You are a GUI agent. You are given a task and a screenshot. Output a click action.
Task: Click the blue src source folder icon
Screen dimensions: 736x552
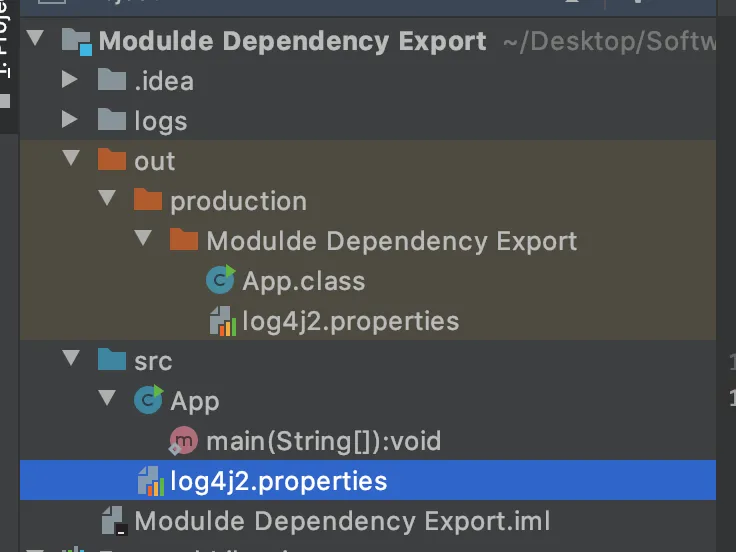[x=112, y=361]
